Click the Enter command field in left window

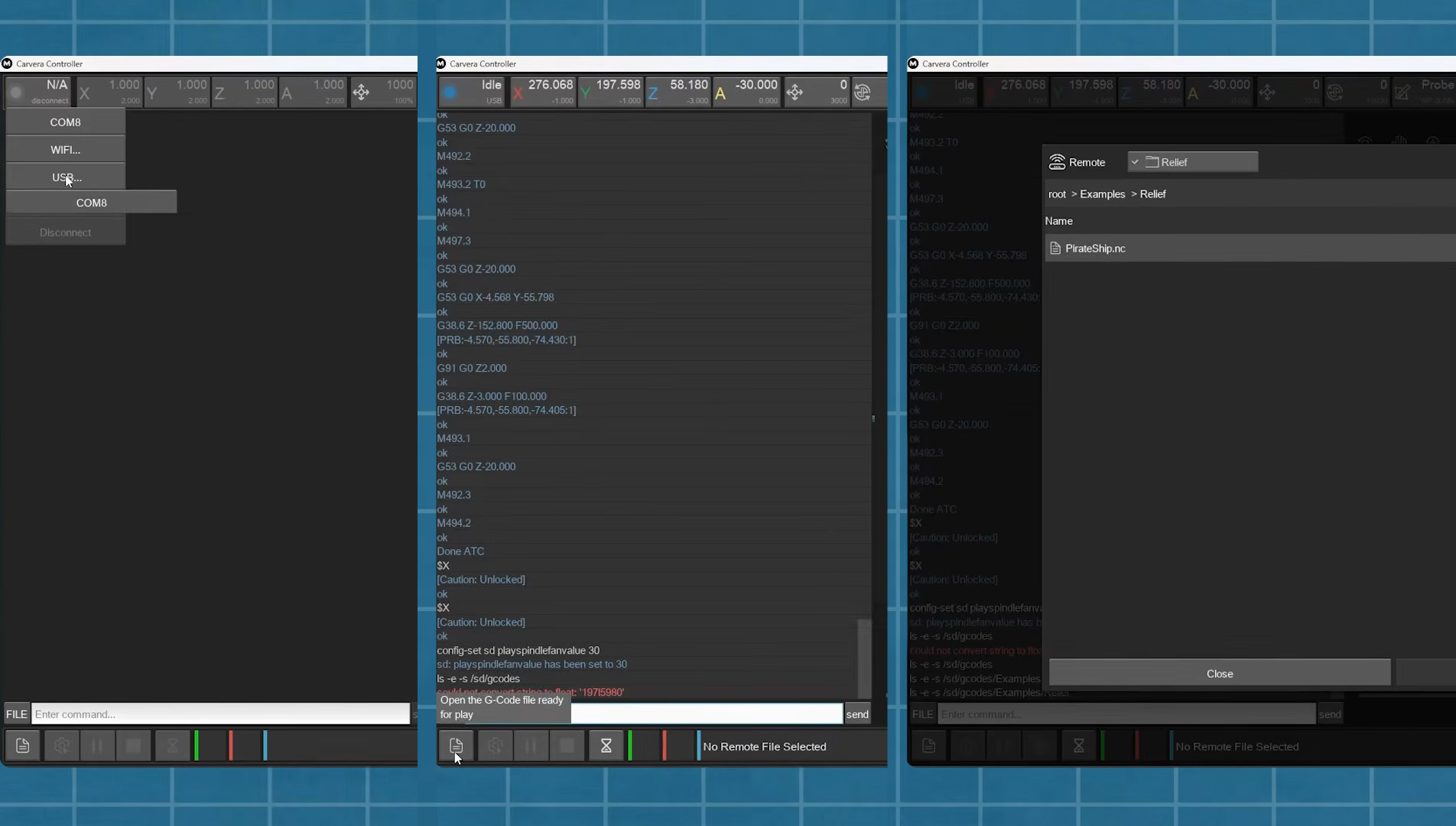point(220,714)
